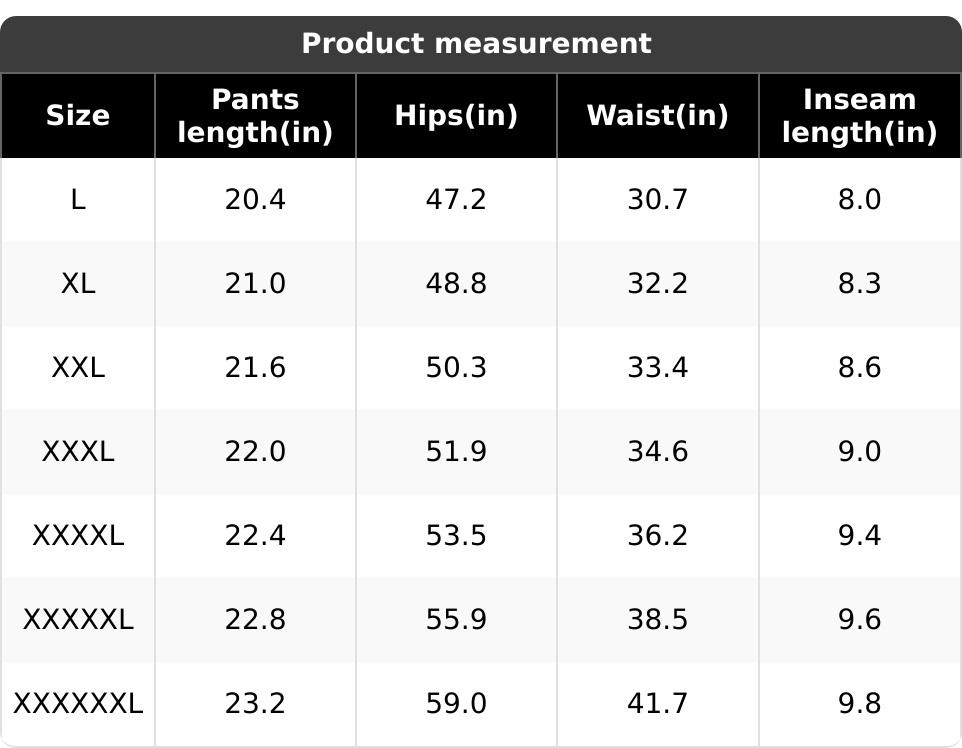Select the XXXXXL size cell
The image size is (962, 748).
(78, 620)
